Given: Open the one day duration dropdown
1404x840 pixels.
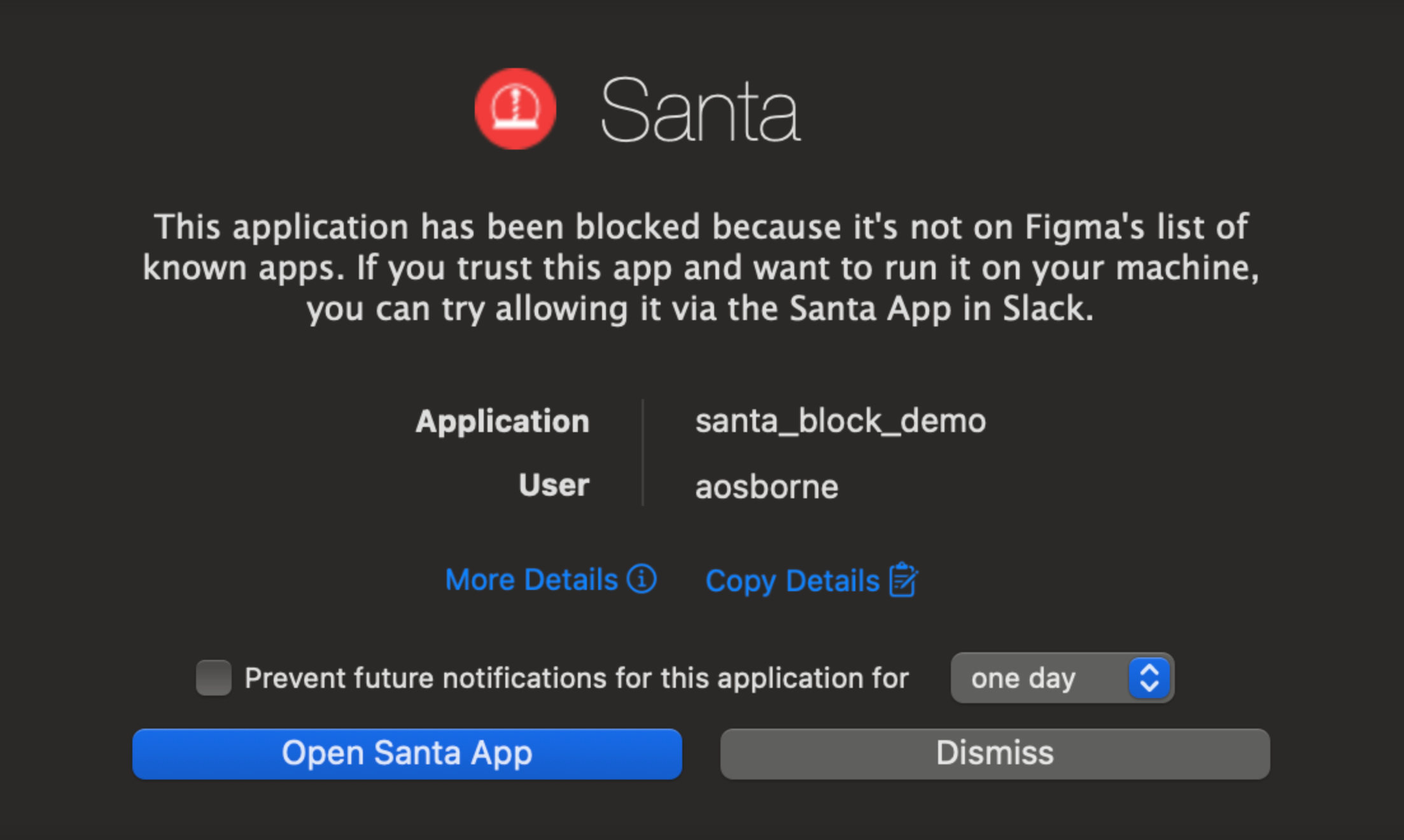Looking at the screenshot, I should click(1062, 678).
